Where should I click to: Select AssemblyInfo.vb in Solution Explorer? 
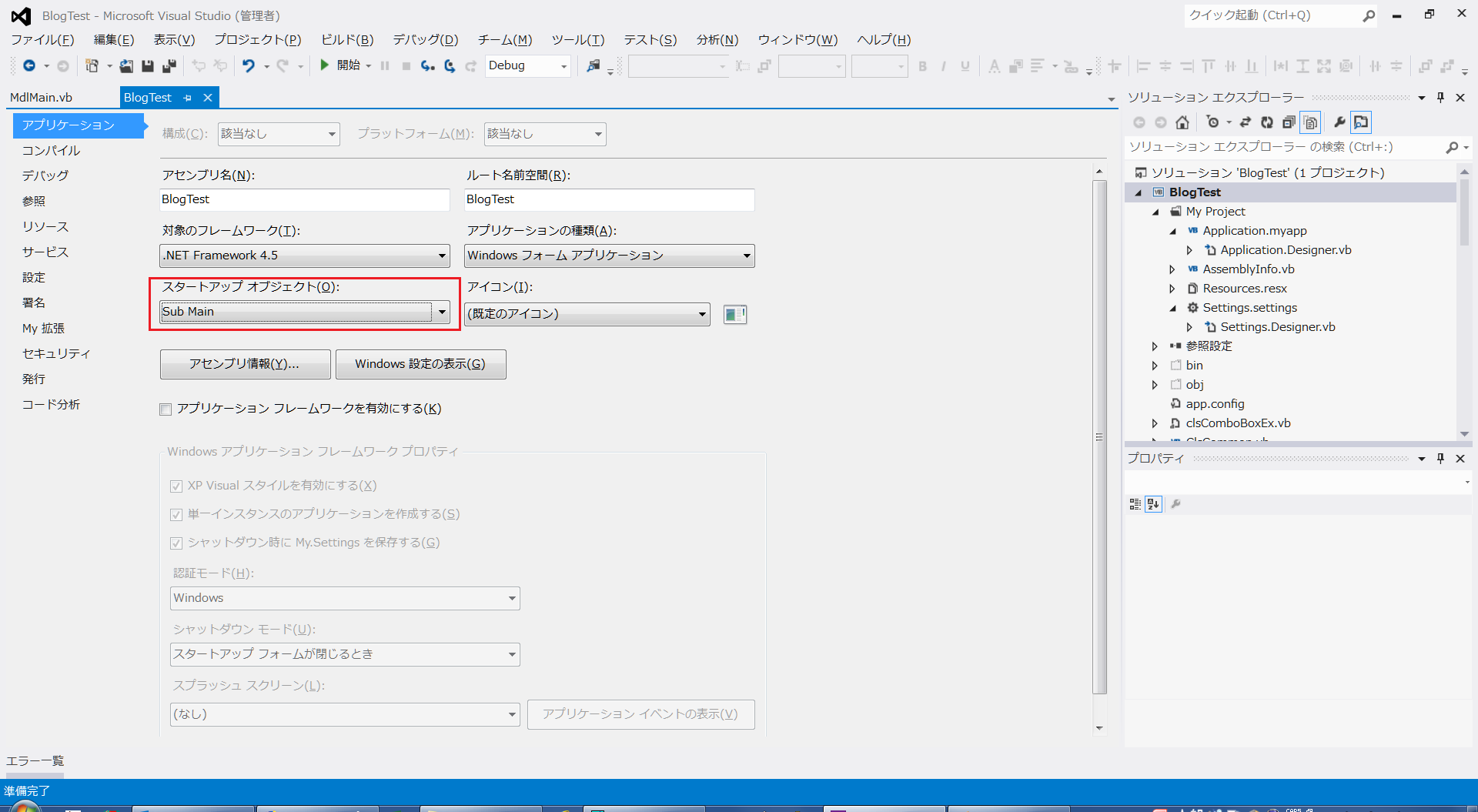click(1249, 269)
